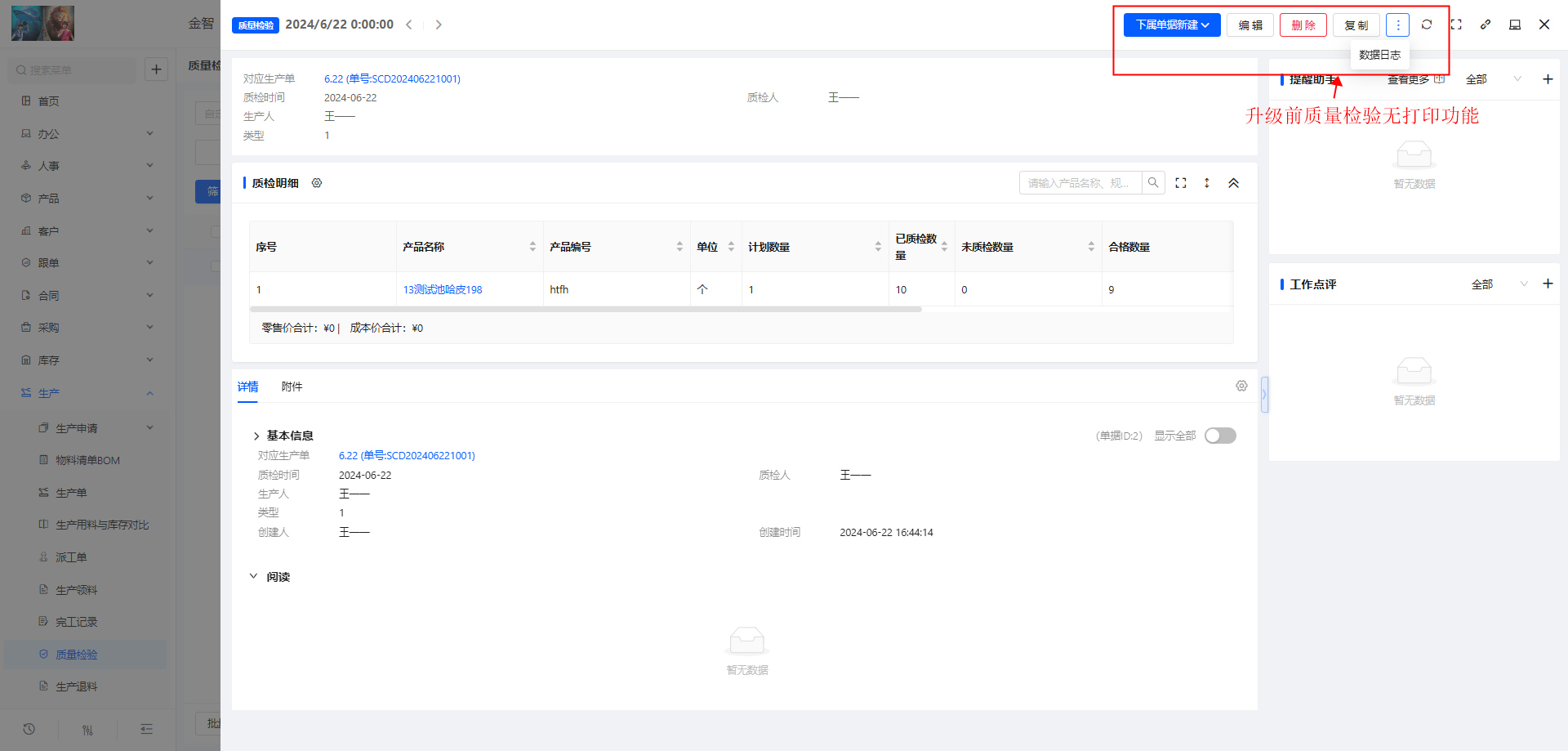Go to the previous record arrow
Viewport: 1568px width, 751px height.
coord(409,25)
